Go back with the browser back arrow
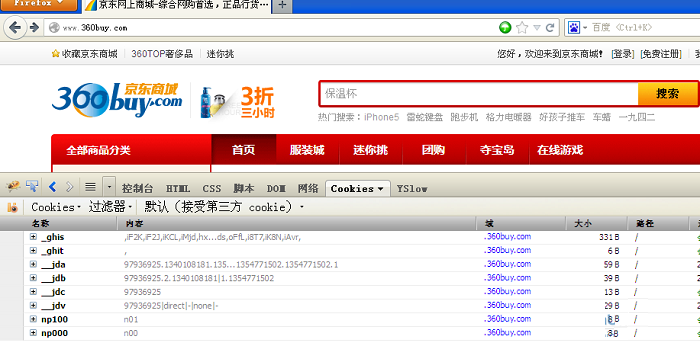700x362 pixels. (x=15, y=28)
